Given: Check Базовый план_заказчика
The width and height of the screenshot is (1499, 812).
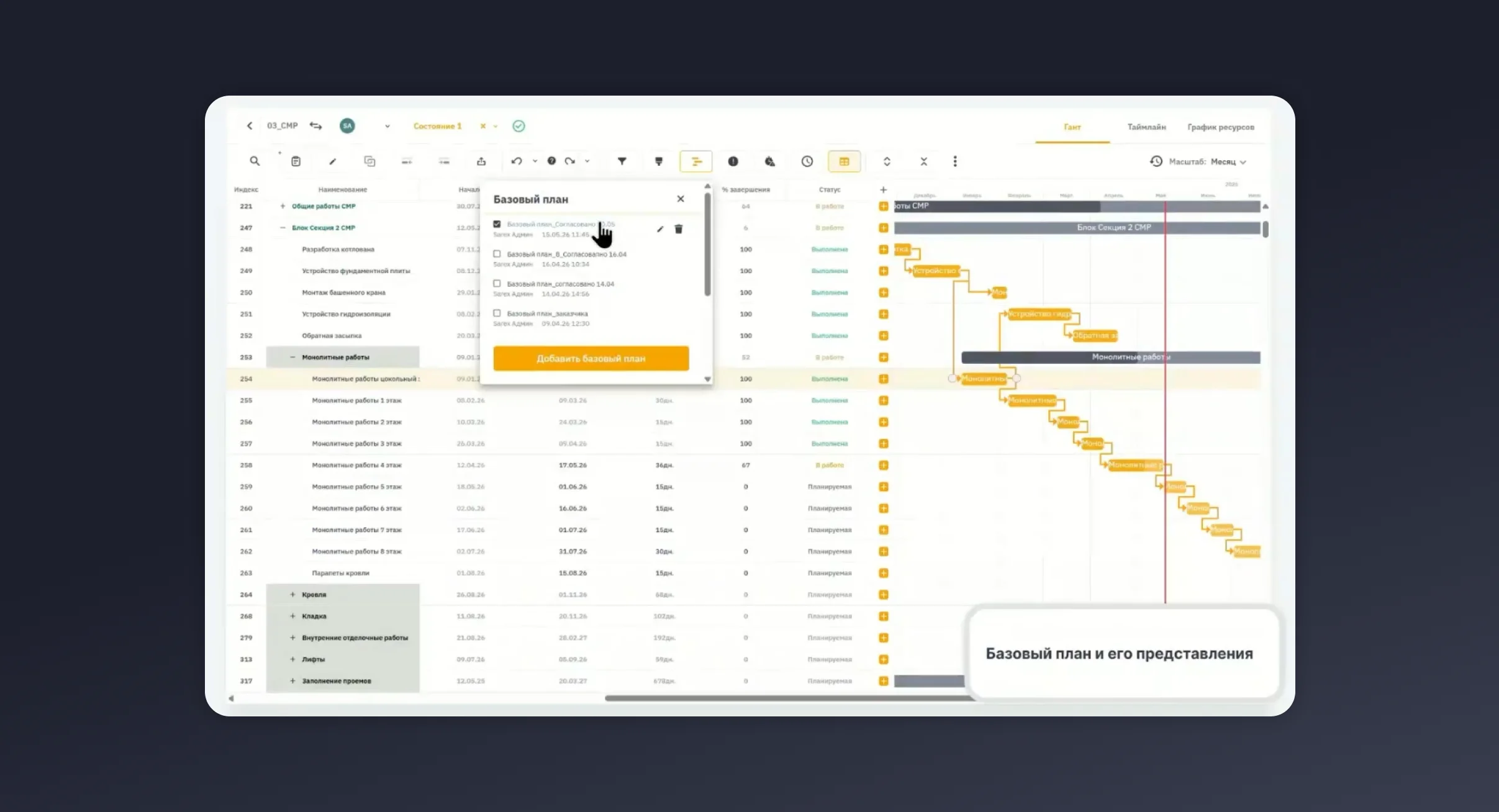Looking at the screenshot, I should (497, 314).
